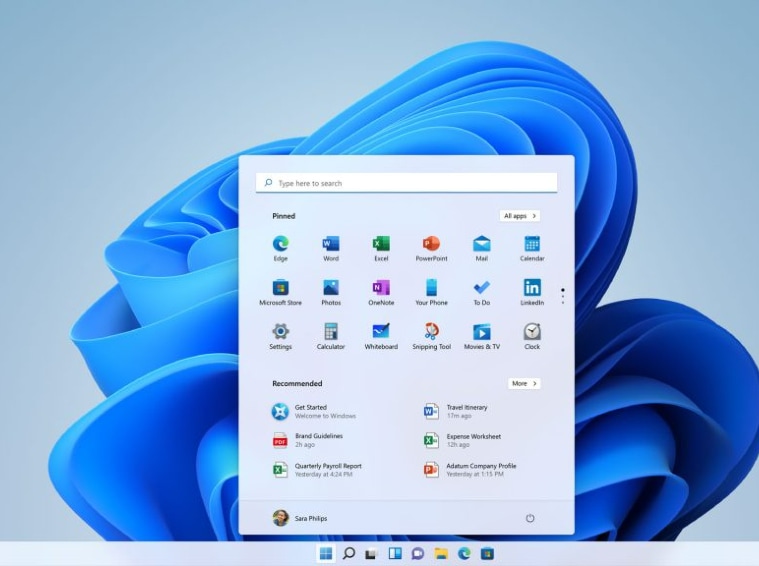This screenshot has height=566, width=759.
Task: Open Movies & TV
Action: coord(482,337)
